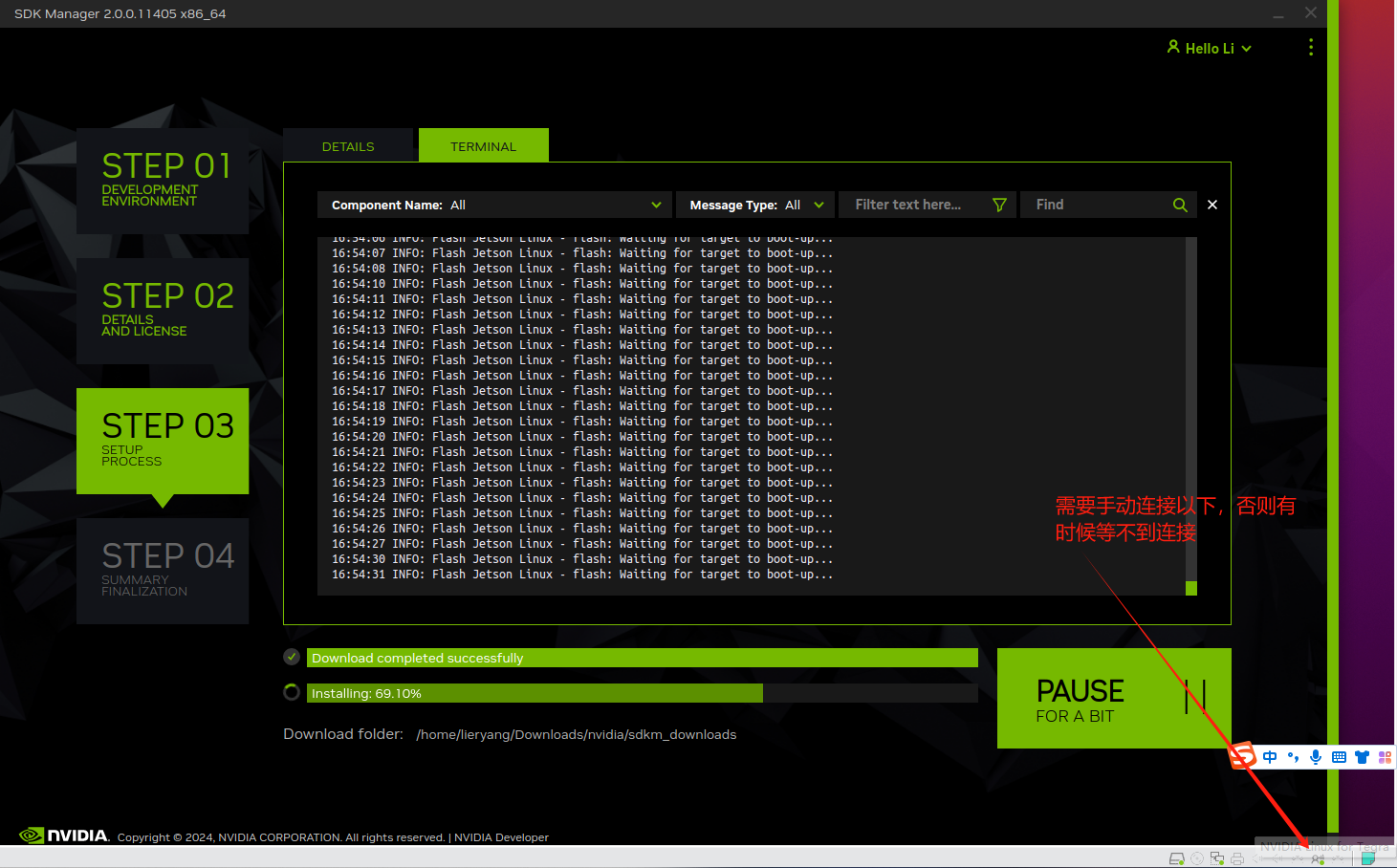Click the VM printer status icon

(1237, 858)
